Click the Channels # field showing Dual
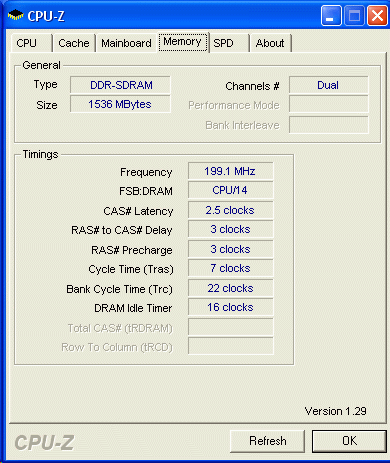Screen dimensions: 390x463 point(329,85)
